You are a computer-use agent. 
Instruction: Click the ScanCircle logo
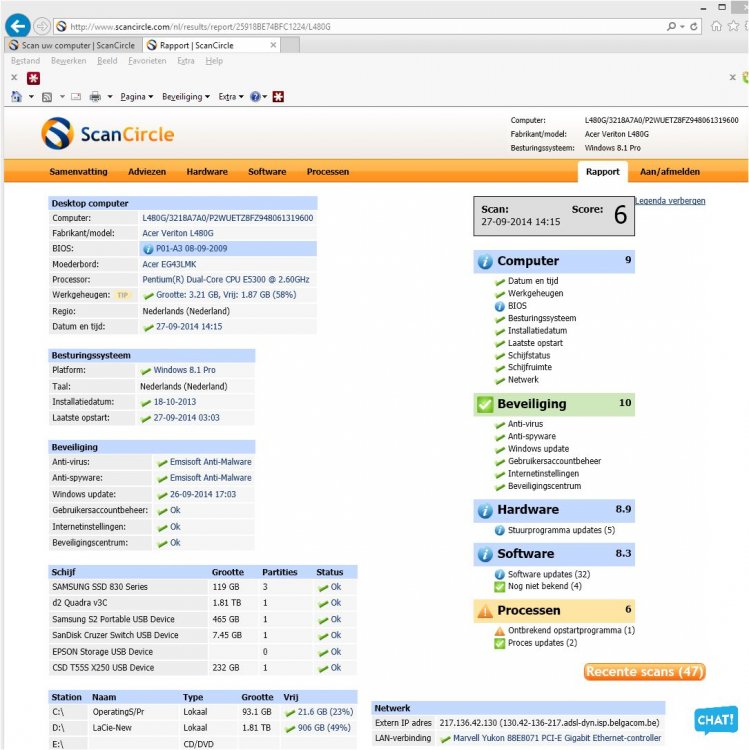point(108,134)
